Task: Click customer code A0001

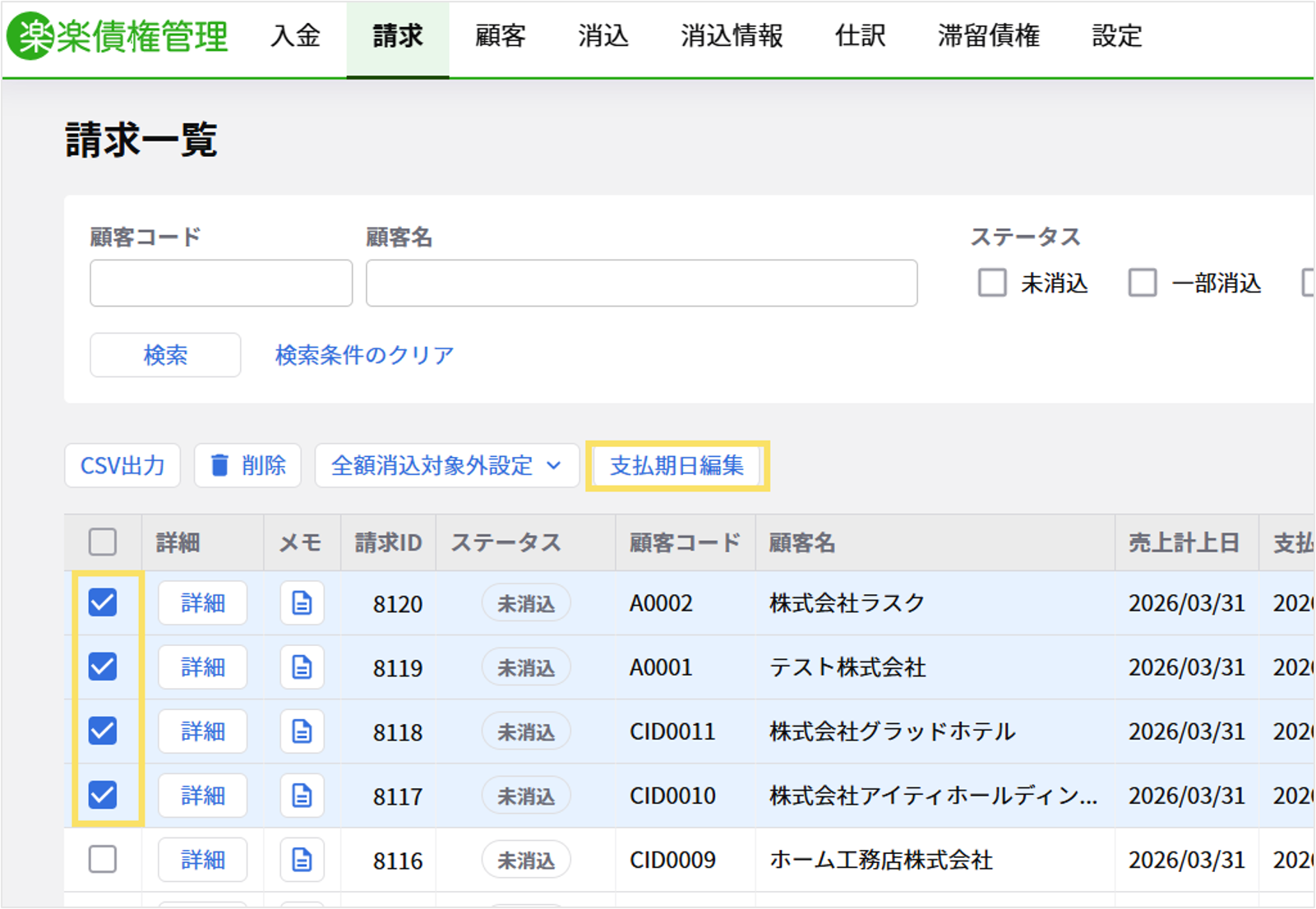Action: 661,667
